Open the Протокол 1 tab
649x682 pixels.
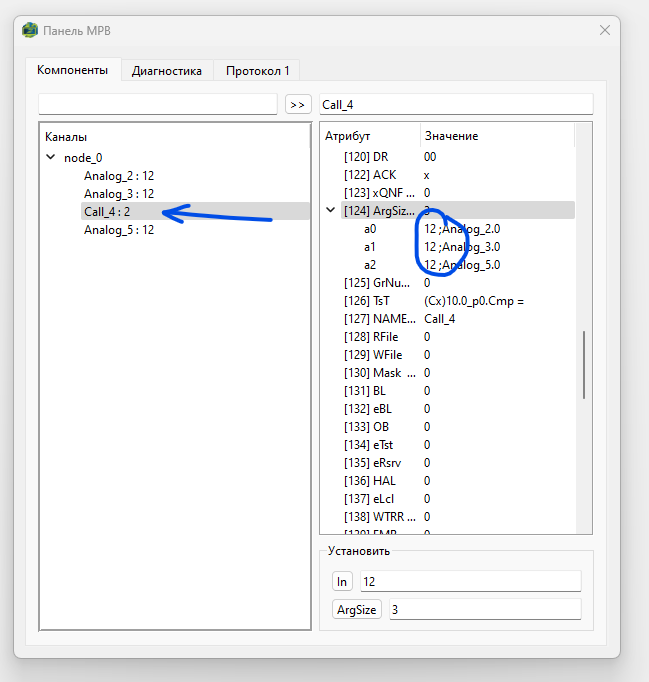click(258, 71)
